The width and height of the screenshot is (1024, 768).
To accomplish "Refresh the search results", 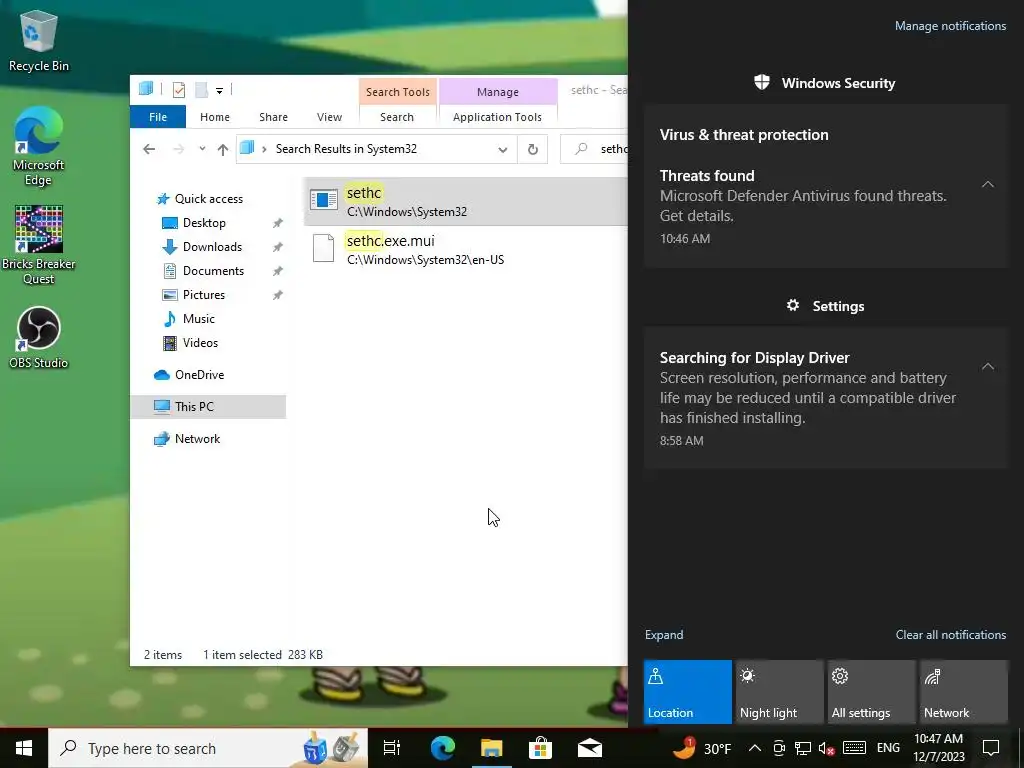I will [x=533, y=150].
